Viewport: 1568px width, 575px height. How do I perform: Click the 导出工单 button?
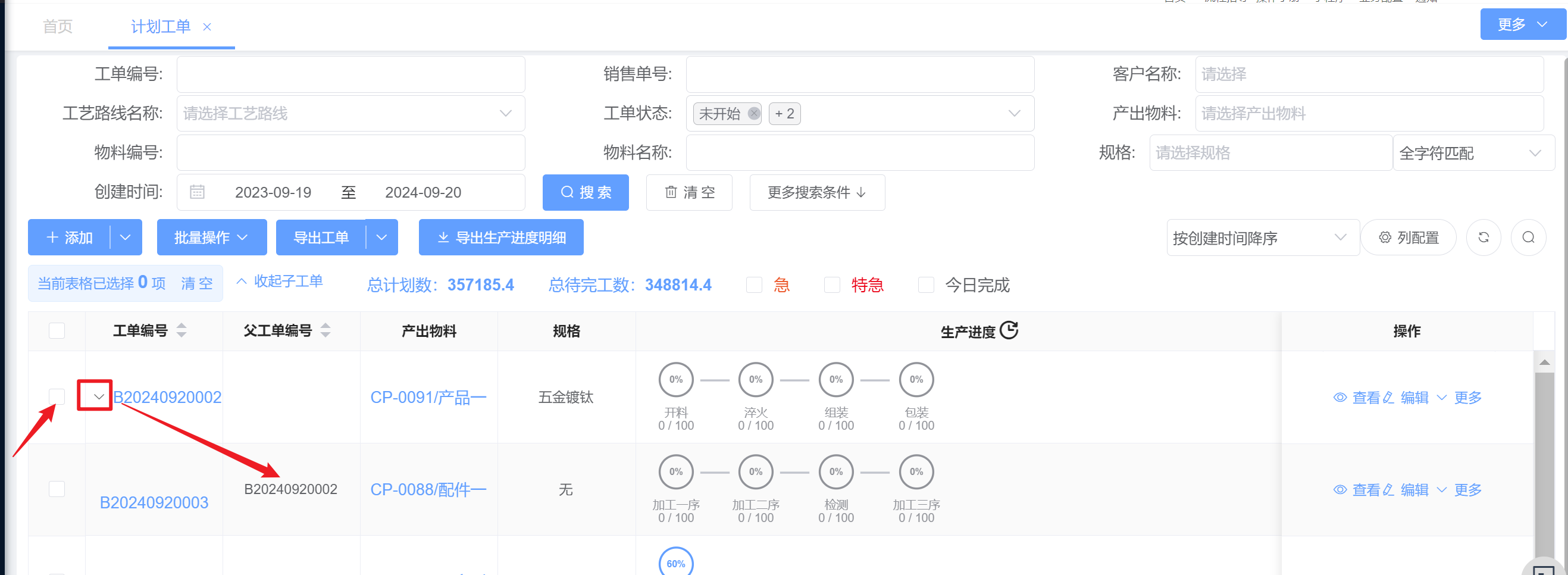coord(321,237)
